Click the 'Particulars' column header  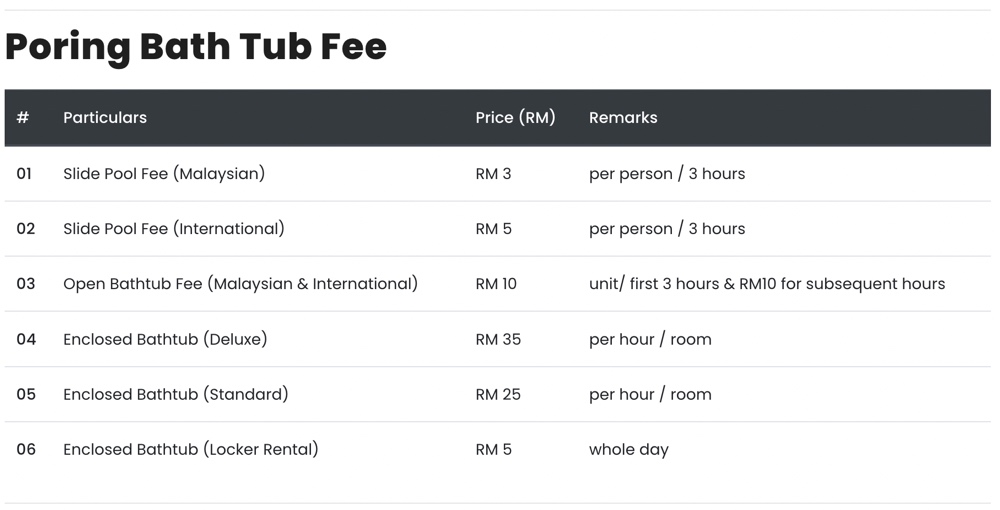tap(105, 117)
